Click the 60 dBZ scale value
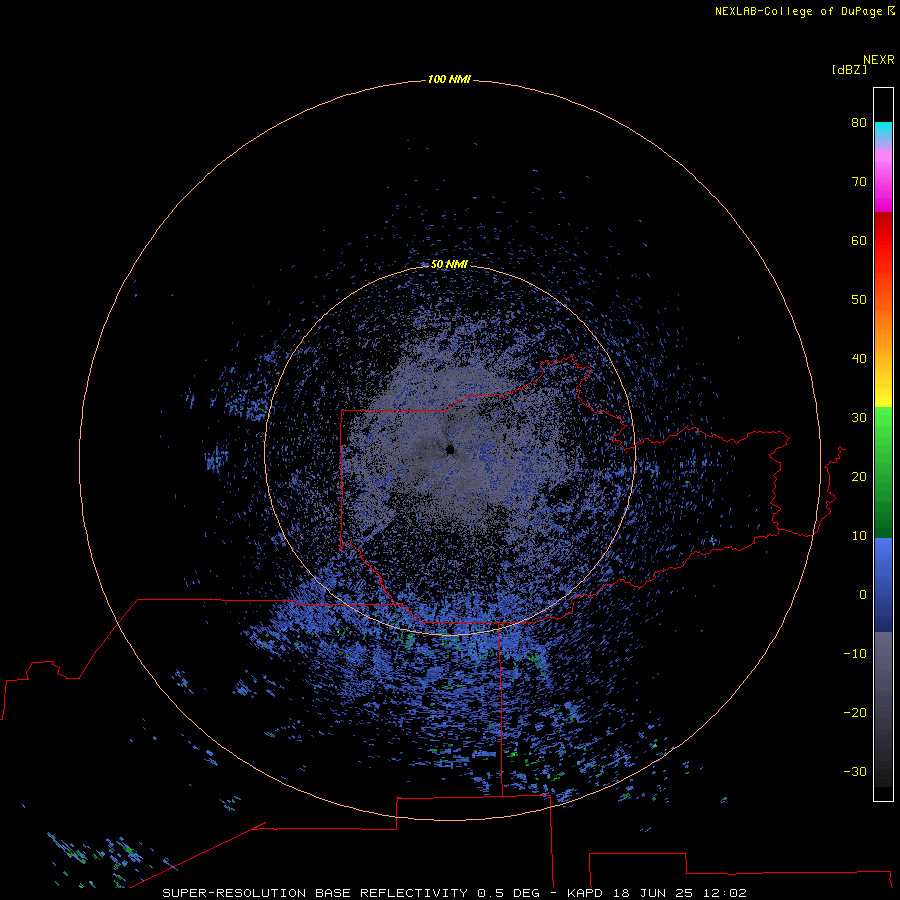This screenshot has height=900, width=900. click(859, 241)
